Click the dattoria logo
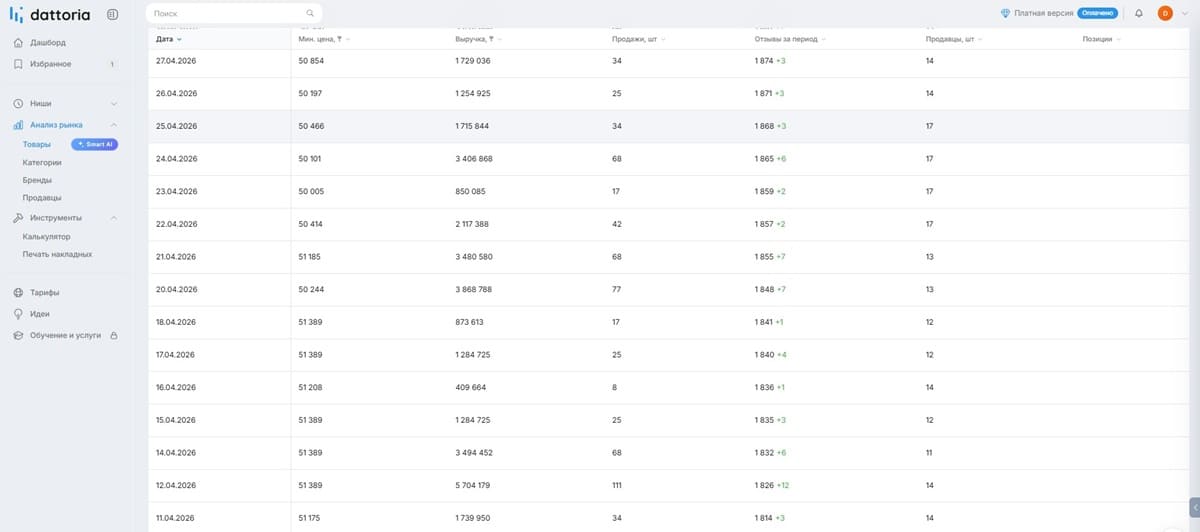Screen dimensions: 1200x532 pos(50,14)
